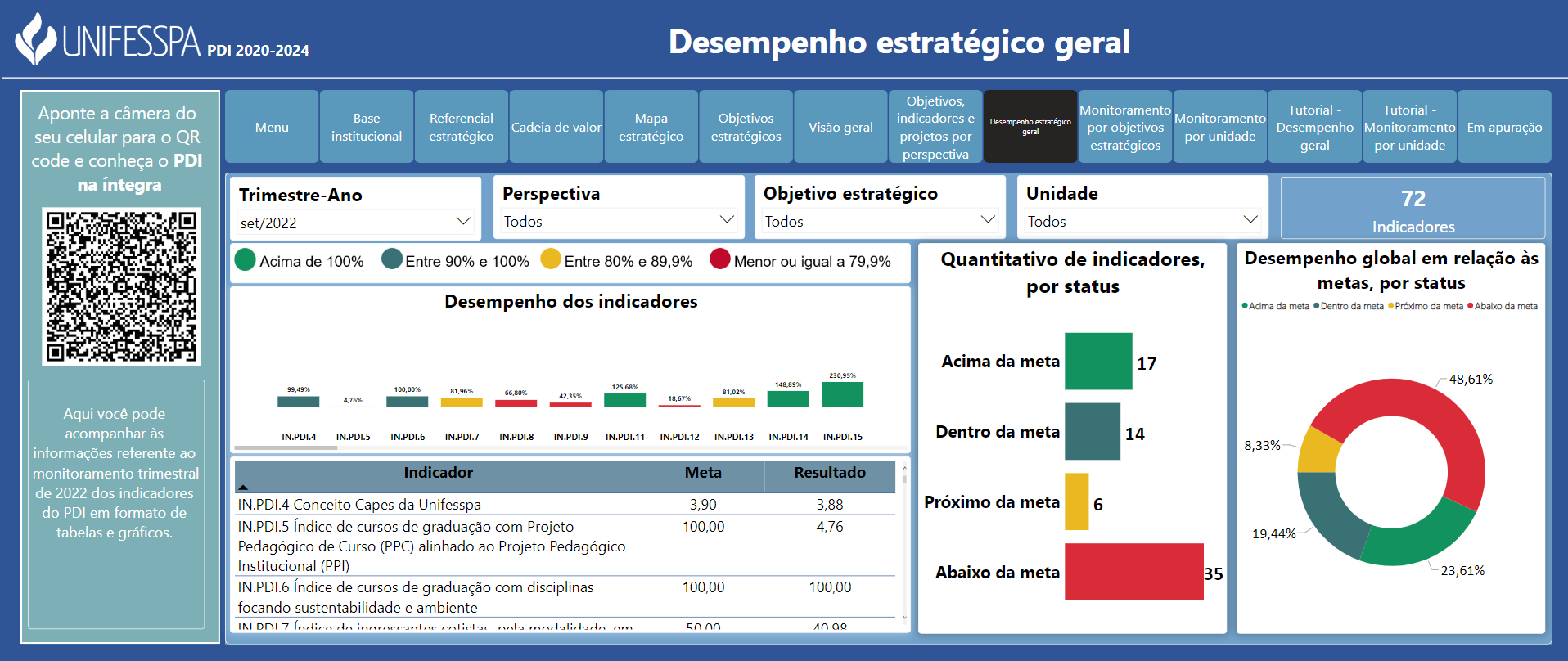Screen dimensions: 1568x661
Task: Open the Menu tab
Action: coord(272,127)
